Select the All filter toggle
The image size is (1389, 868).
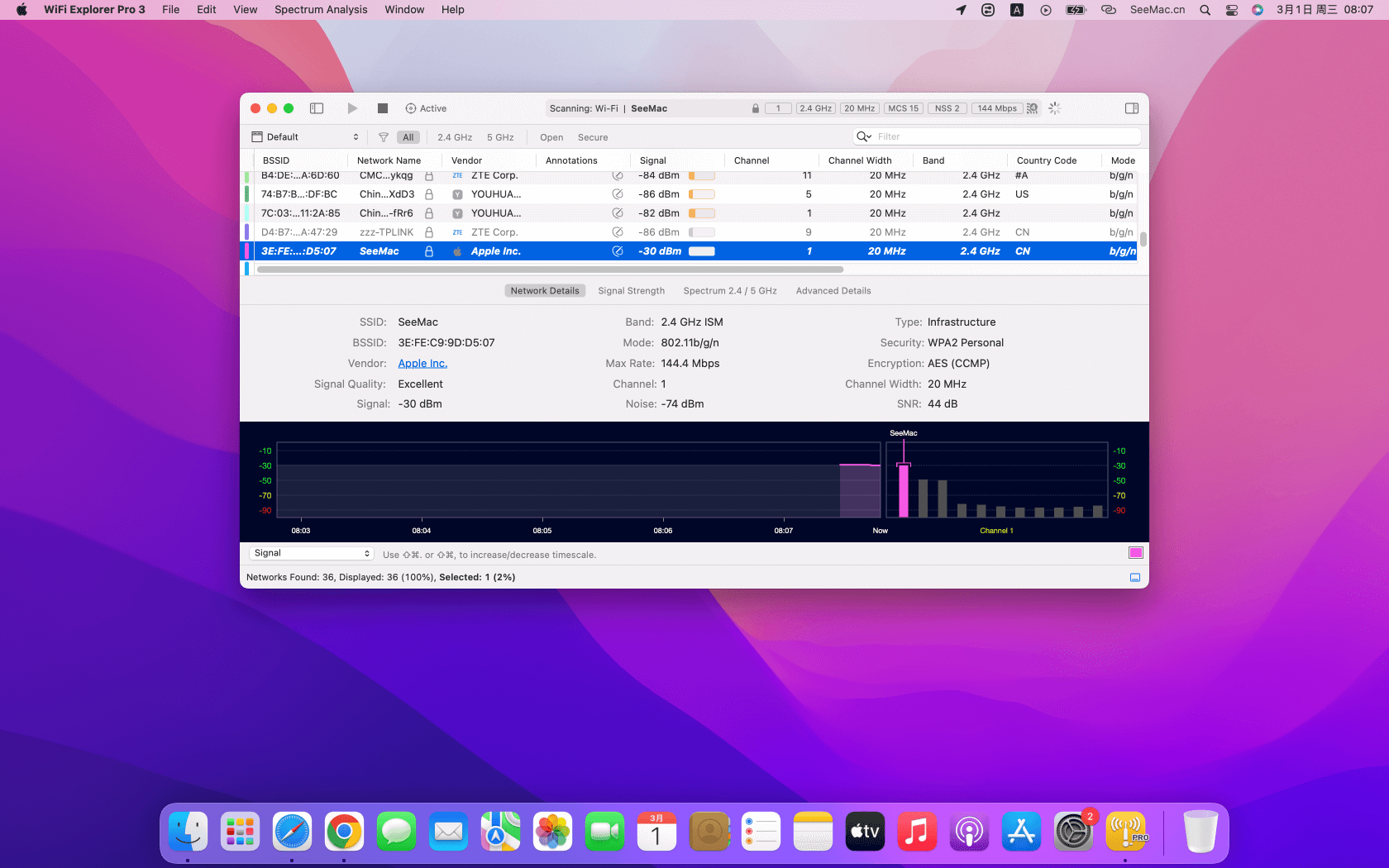408,137
